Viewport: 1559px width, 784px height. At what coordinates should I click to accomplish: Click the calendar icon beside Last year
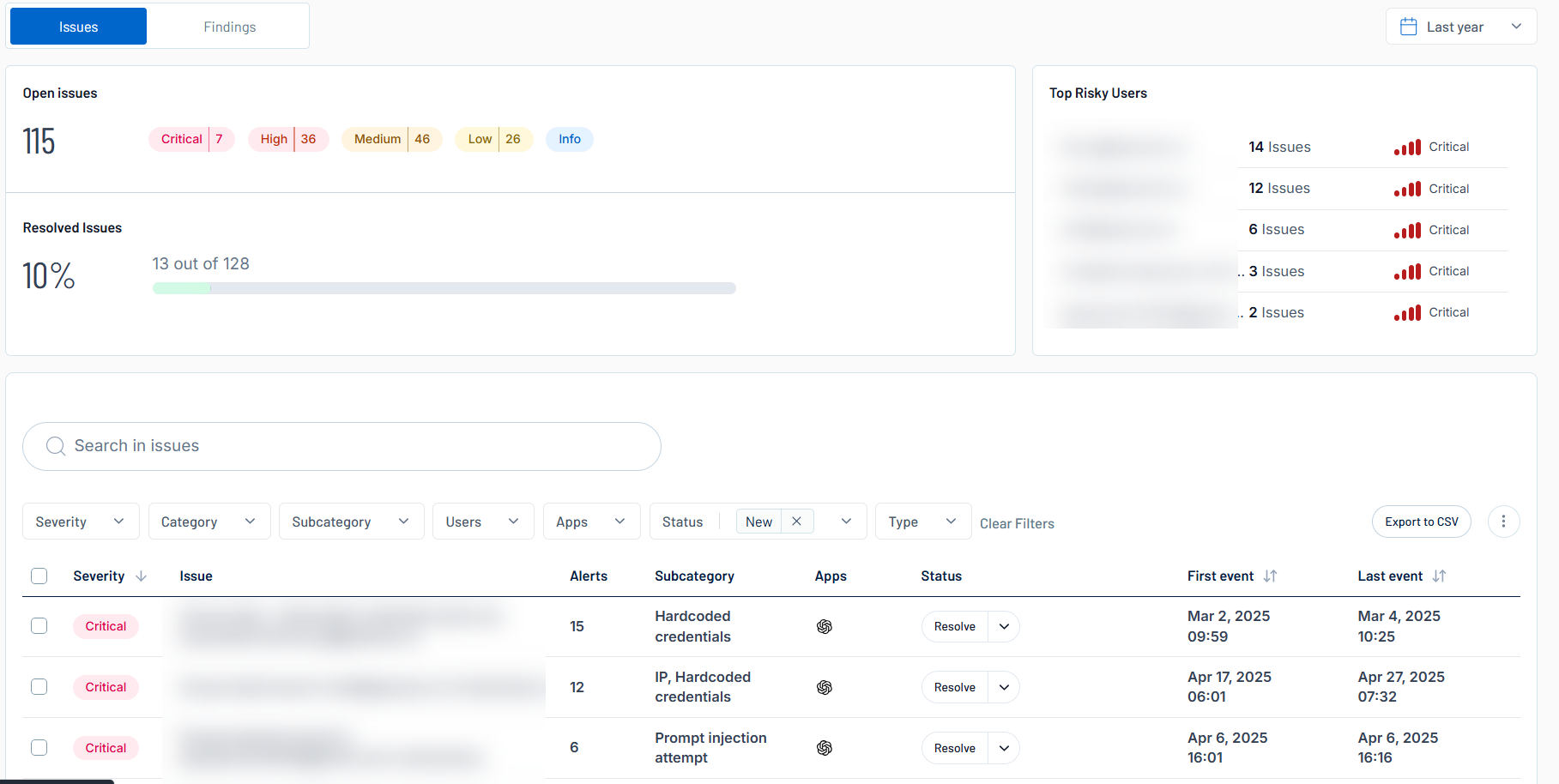[1408, 27]
